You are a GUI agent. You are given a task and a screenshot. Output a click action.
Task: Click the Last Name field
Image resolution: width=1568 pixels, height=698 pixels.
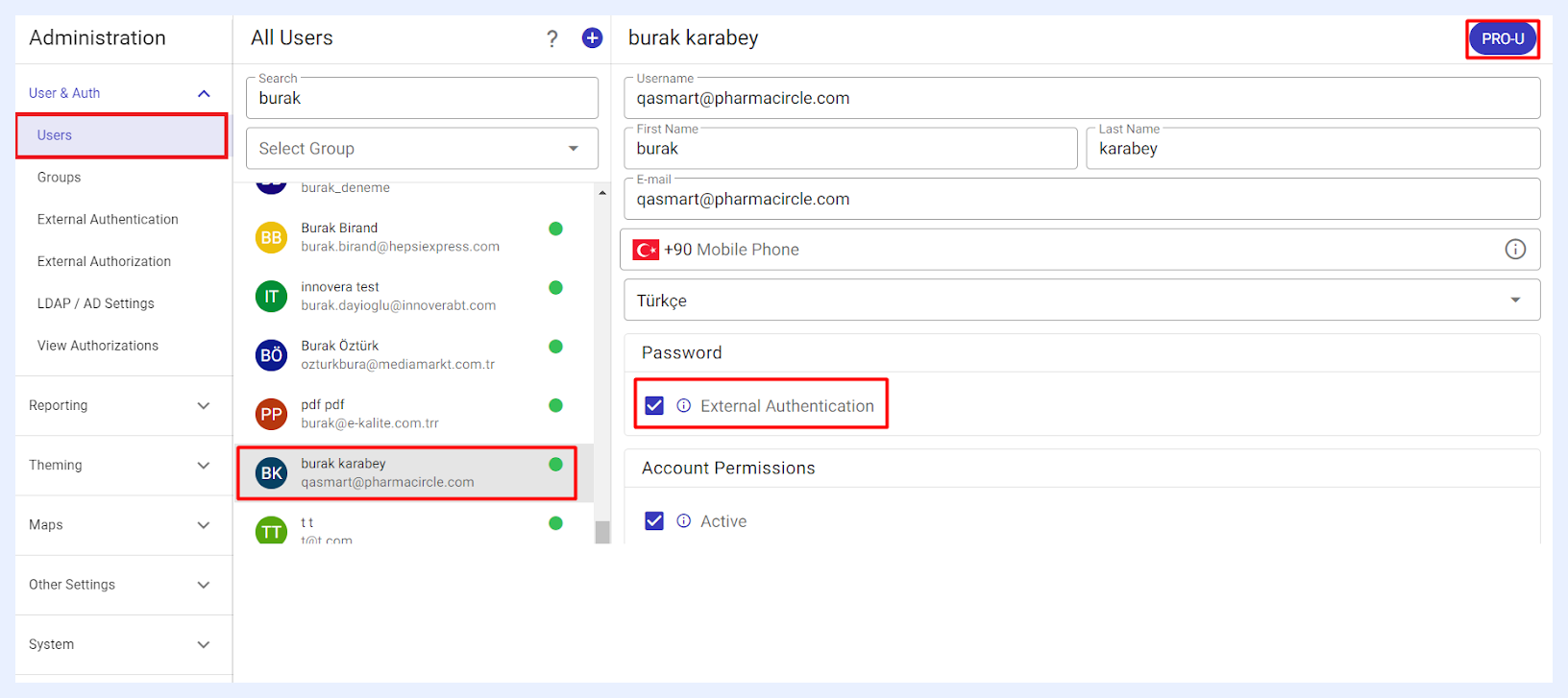[1313, 149]
